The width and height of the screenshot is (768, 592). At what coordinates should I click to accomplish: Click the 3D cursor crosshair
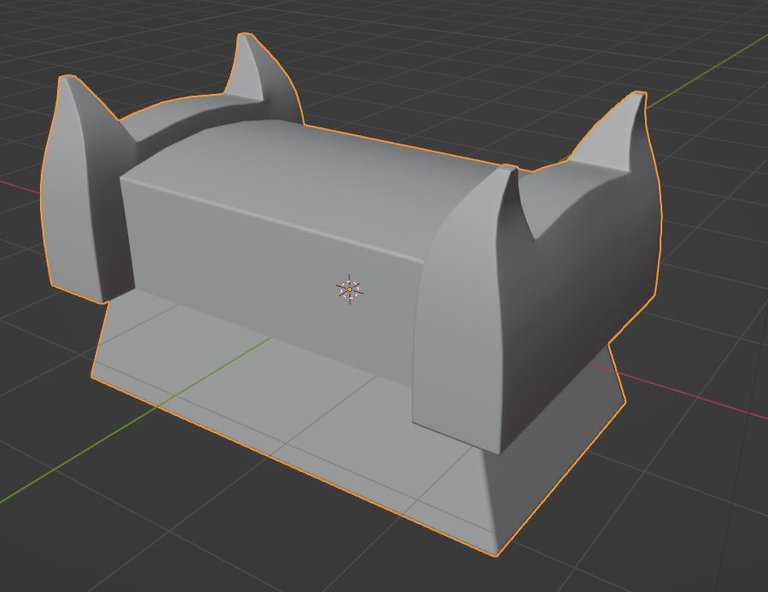pos(350,289)
